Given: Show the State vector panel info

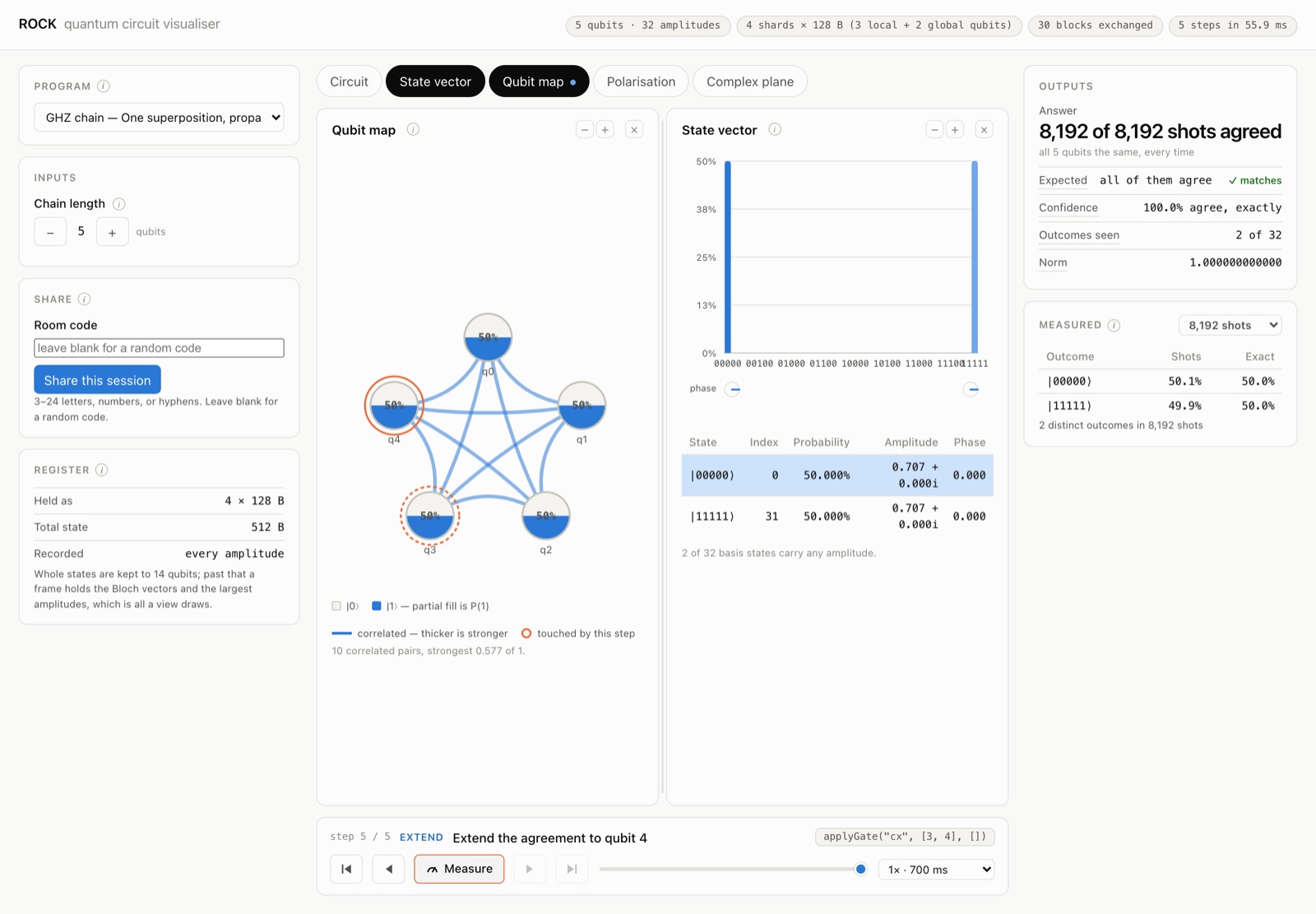Looking at the screenshot, I should 775,129.
